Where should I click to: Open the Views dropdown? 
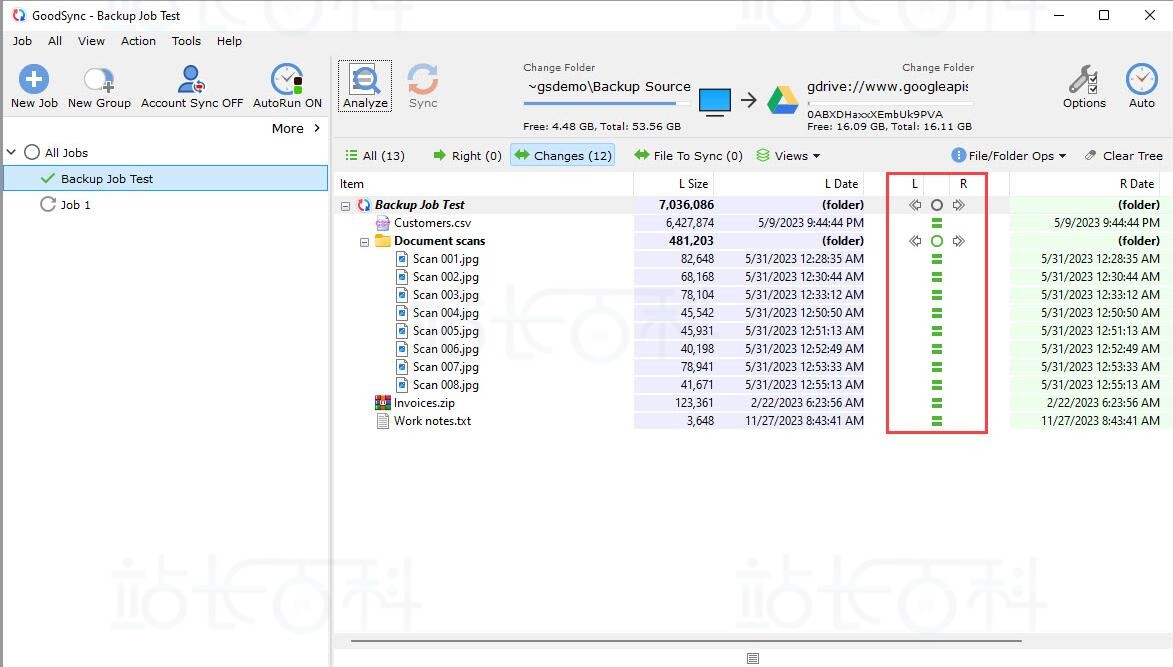coord(788,156)
